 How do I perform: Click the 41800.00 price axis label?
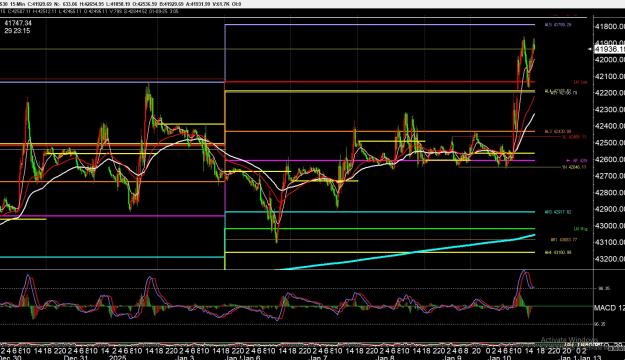pyautogui.click(x=609, y=26)
